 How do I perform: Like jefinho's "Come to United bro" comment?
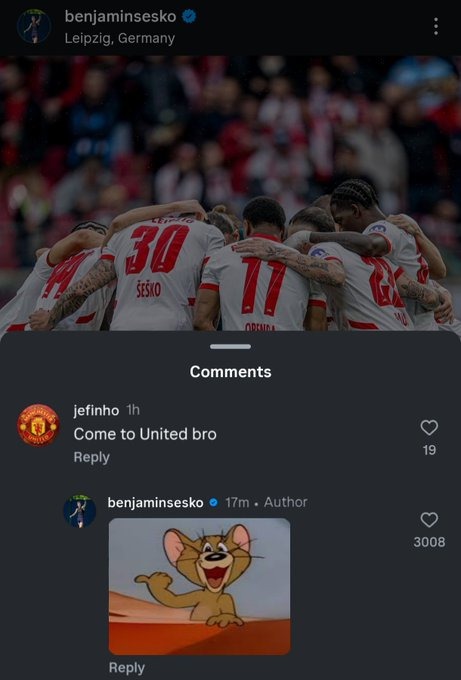(x=429, y=428)
